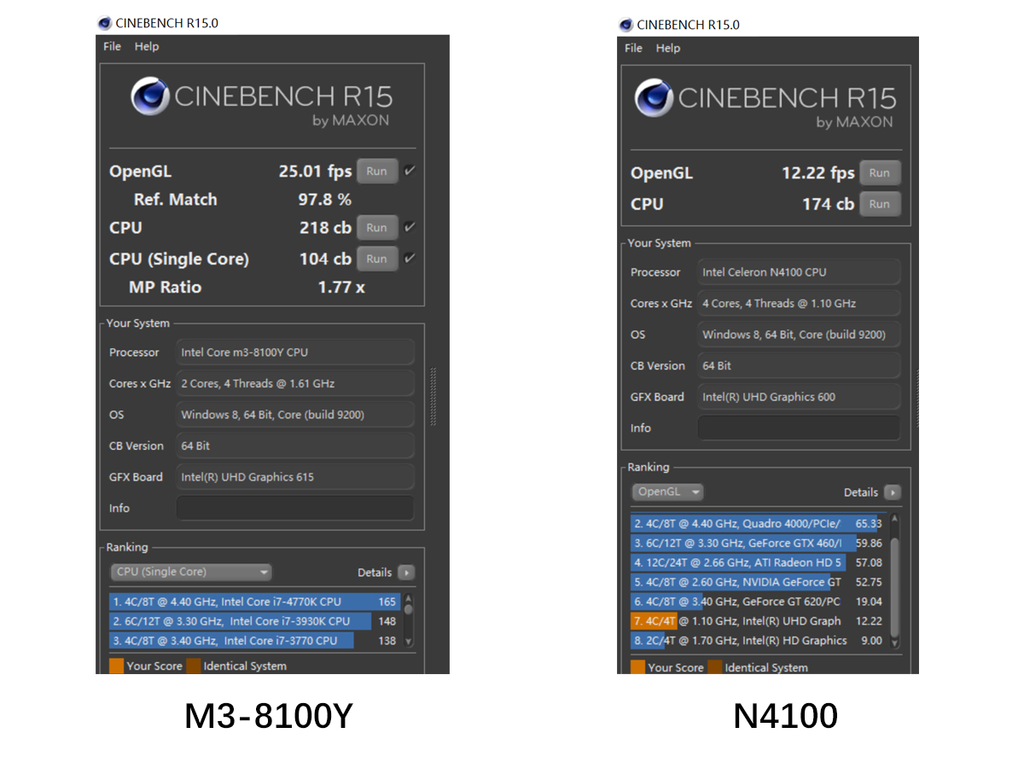This screenshot has width=1024, height=768.
Task: Select ranking row ATI Radeon HD 5
Action: (x=758, y=563)
